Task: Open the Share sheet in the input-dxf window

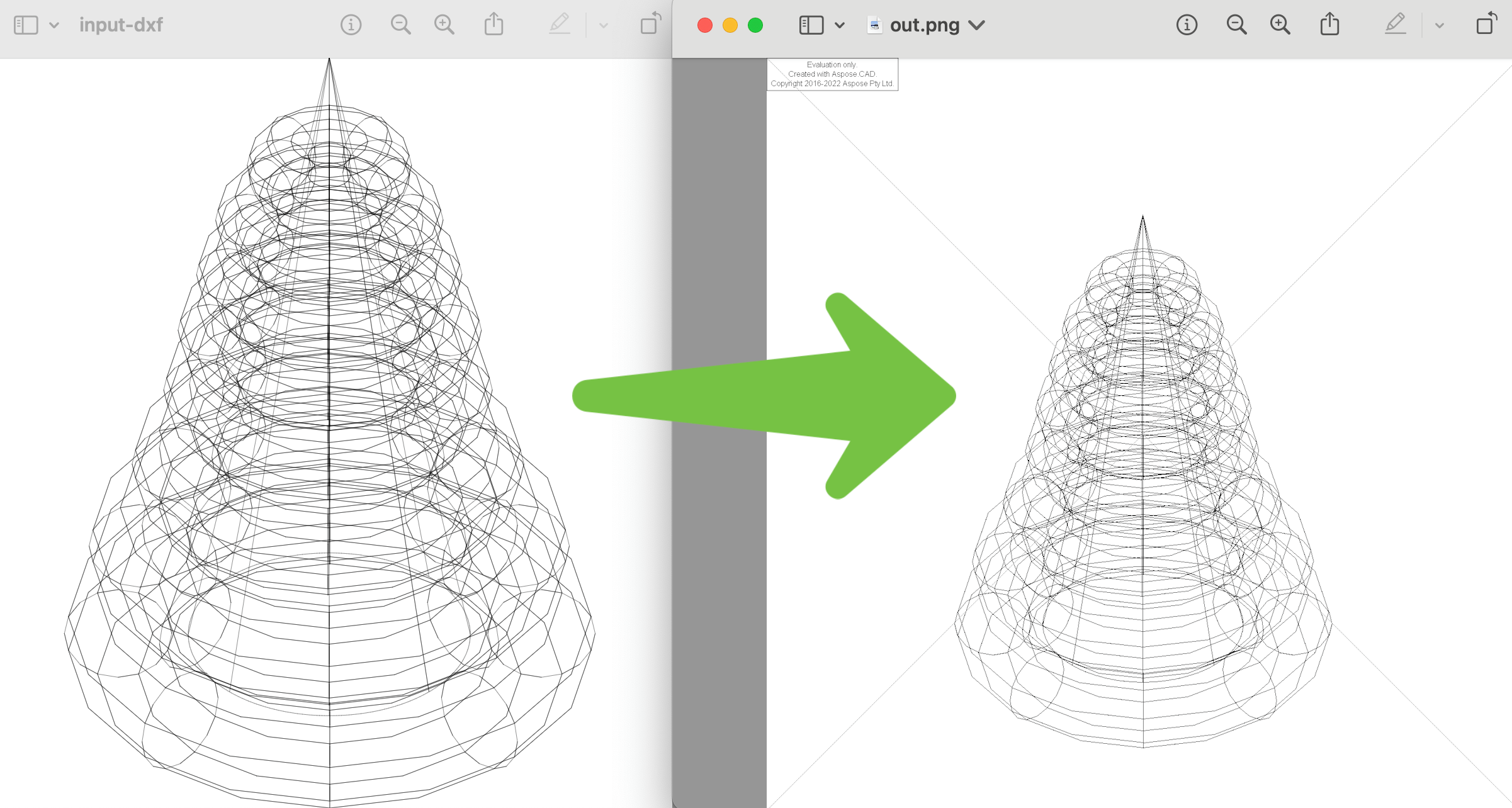Action: (494, 25)
